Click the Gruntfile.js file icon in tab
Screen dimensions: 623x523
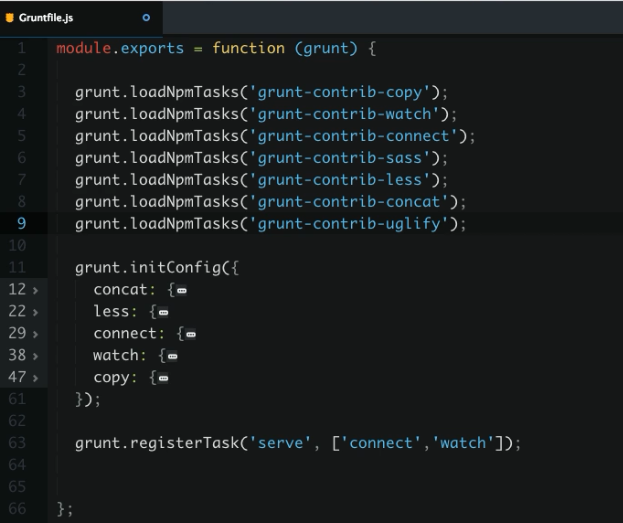(x=10, y=17)
